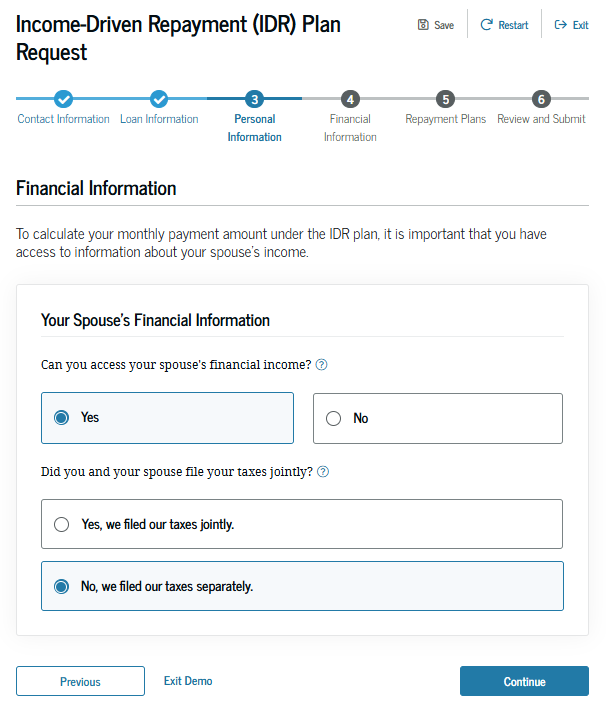Click the Exit arrow icon
Image resolution: width=606 pixels, height=716 pixels.
(560, 25)
